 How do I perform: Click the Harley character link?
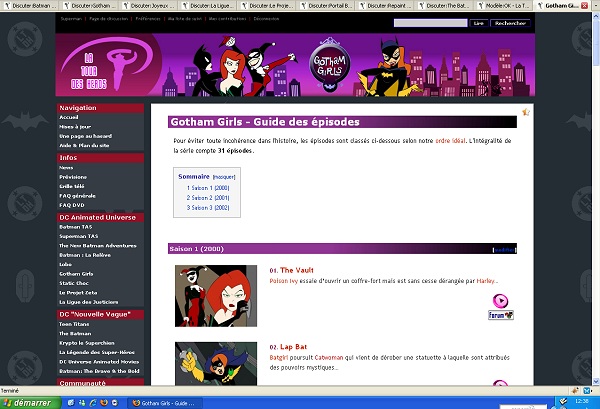pyautogui.click(x=486, y=281)
